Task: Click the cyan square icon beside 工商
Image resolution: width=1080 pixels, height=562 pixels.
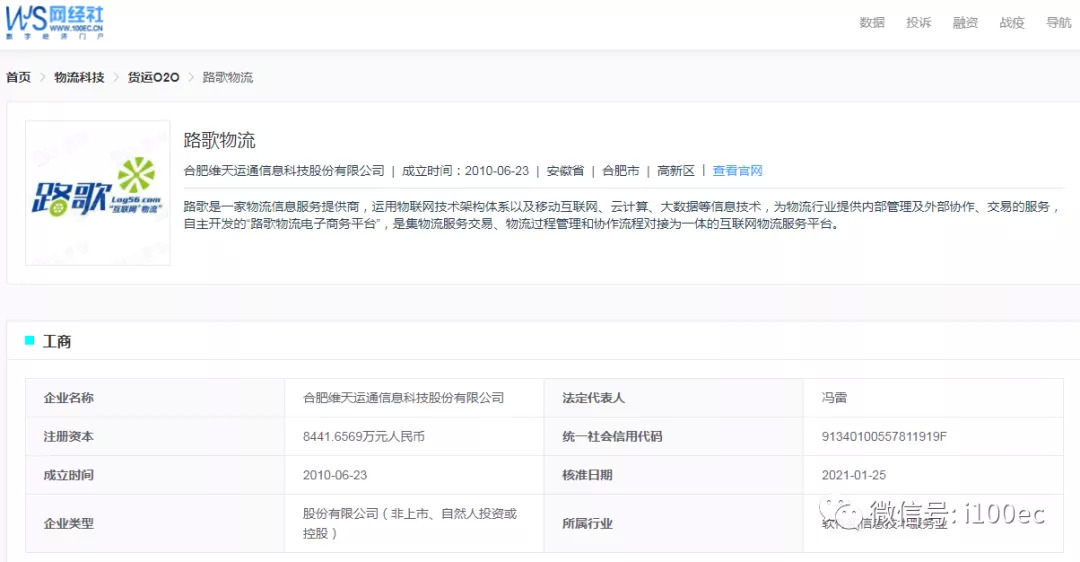Action: pos(29,341)
